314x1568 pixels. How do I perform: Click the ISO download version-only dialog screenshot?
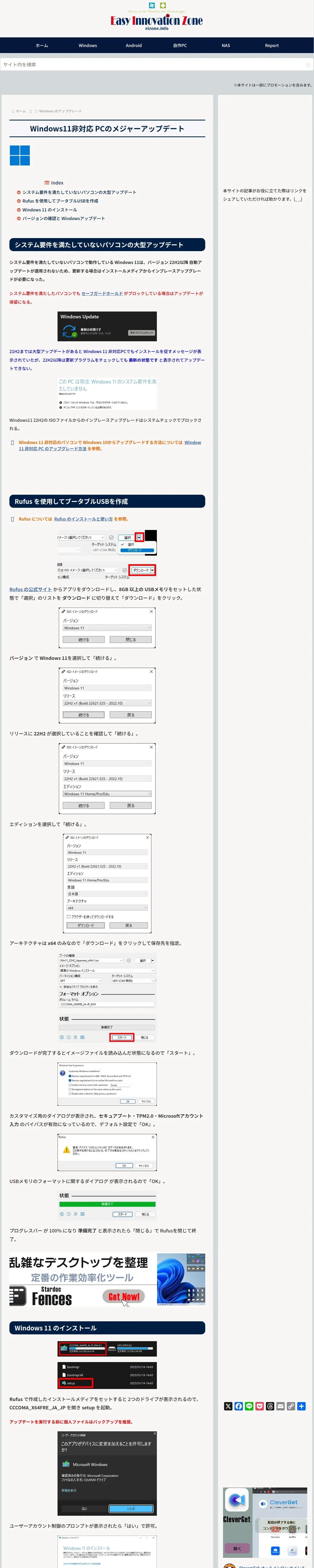[107, 627]
